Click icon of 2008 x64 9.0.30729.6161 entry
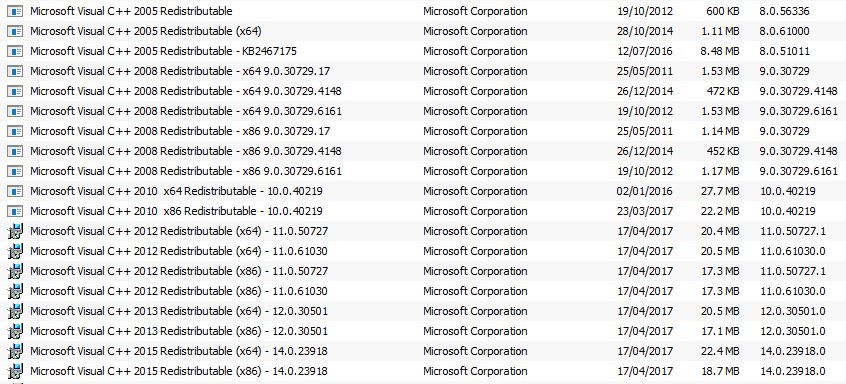 coord(15,111)
